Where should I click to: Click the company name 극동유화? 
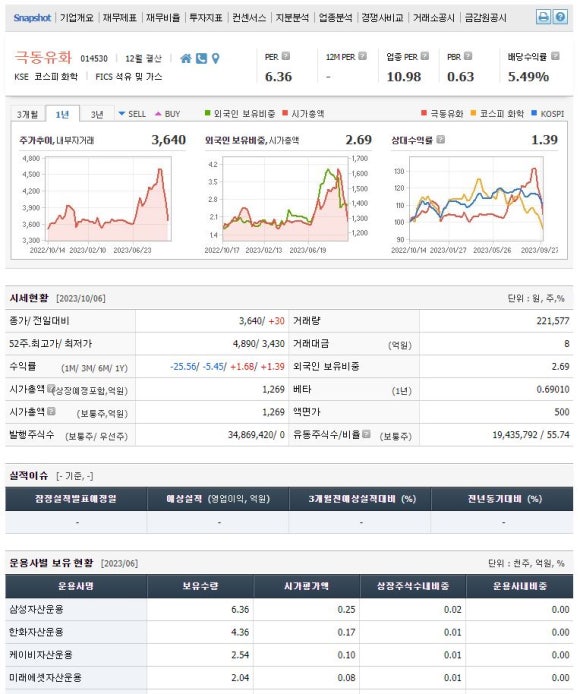[x=43, y=57]
